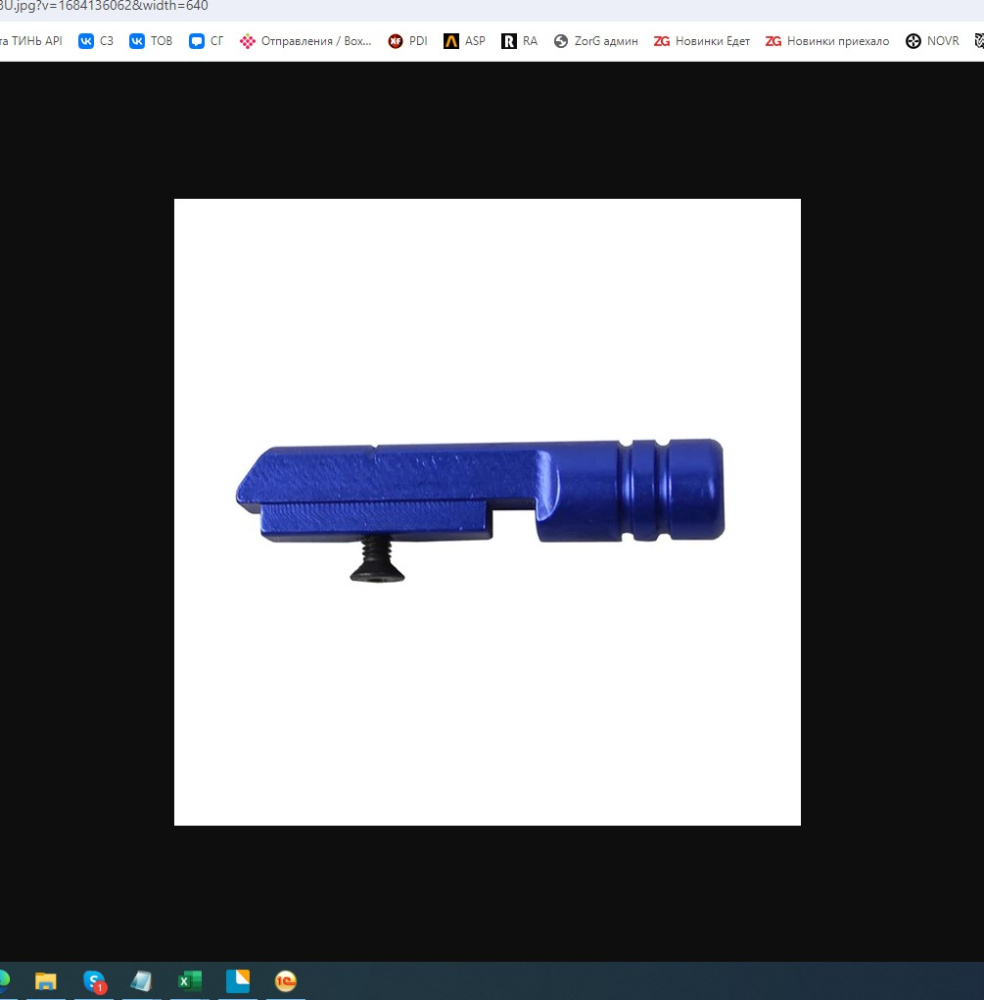Open the Новинки приехало bookmark
The height and width of the screenshot is (1000, 984).
(x=827, y=41)
